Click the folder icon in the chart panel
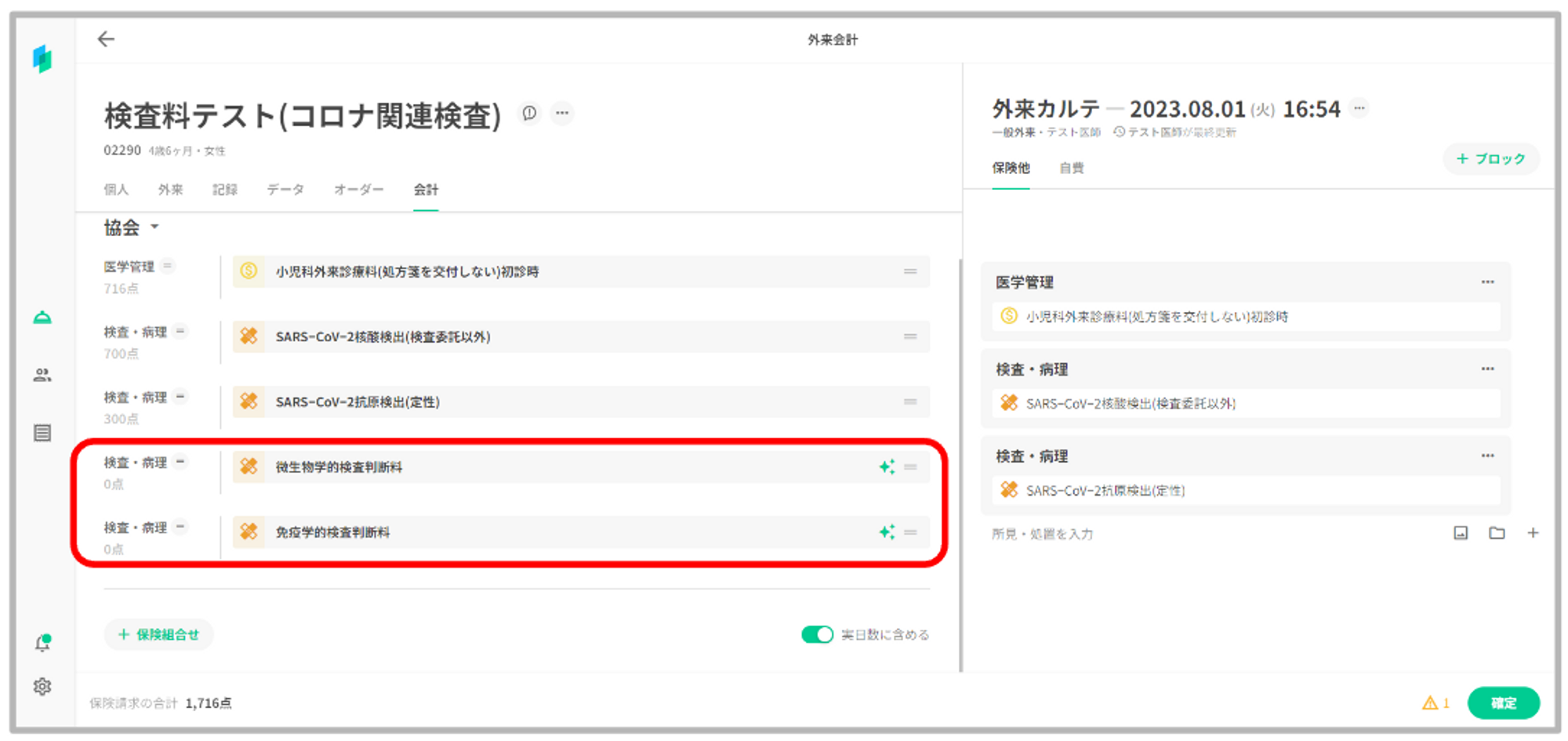 tap(1497, 533)
